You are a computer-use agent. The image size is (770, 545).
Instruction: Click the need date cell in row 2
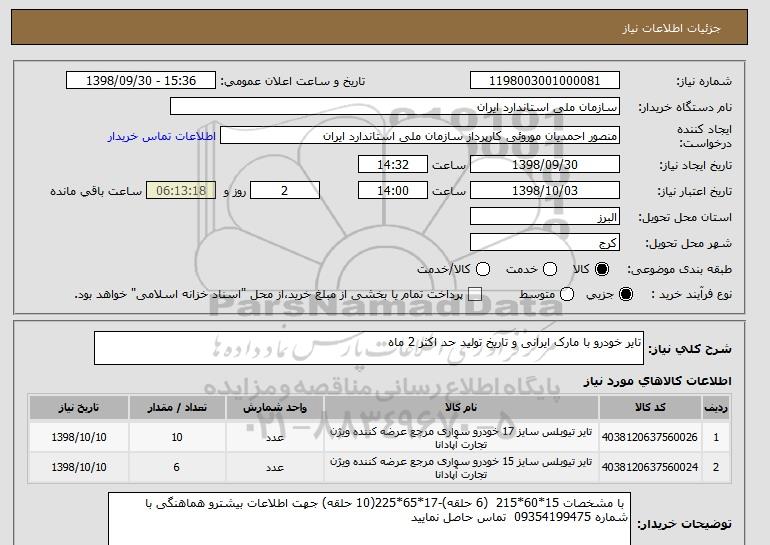[x=79, y=467]
